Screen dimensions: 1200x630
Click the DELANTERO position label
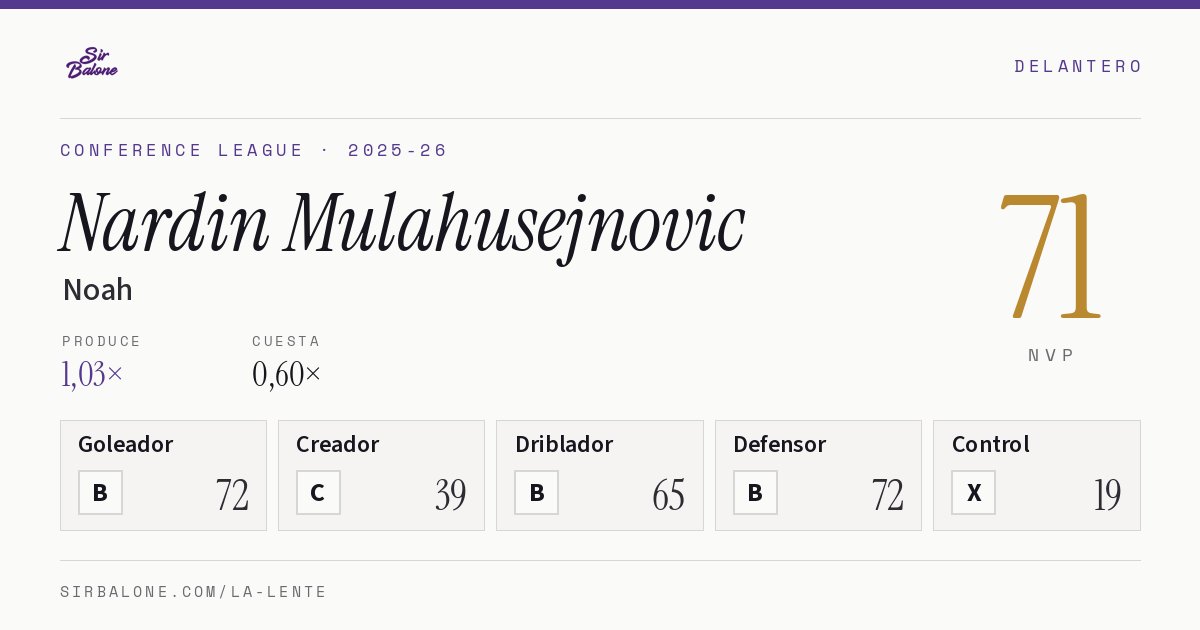(x=1078, y=66)
